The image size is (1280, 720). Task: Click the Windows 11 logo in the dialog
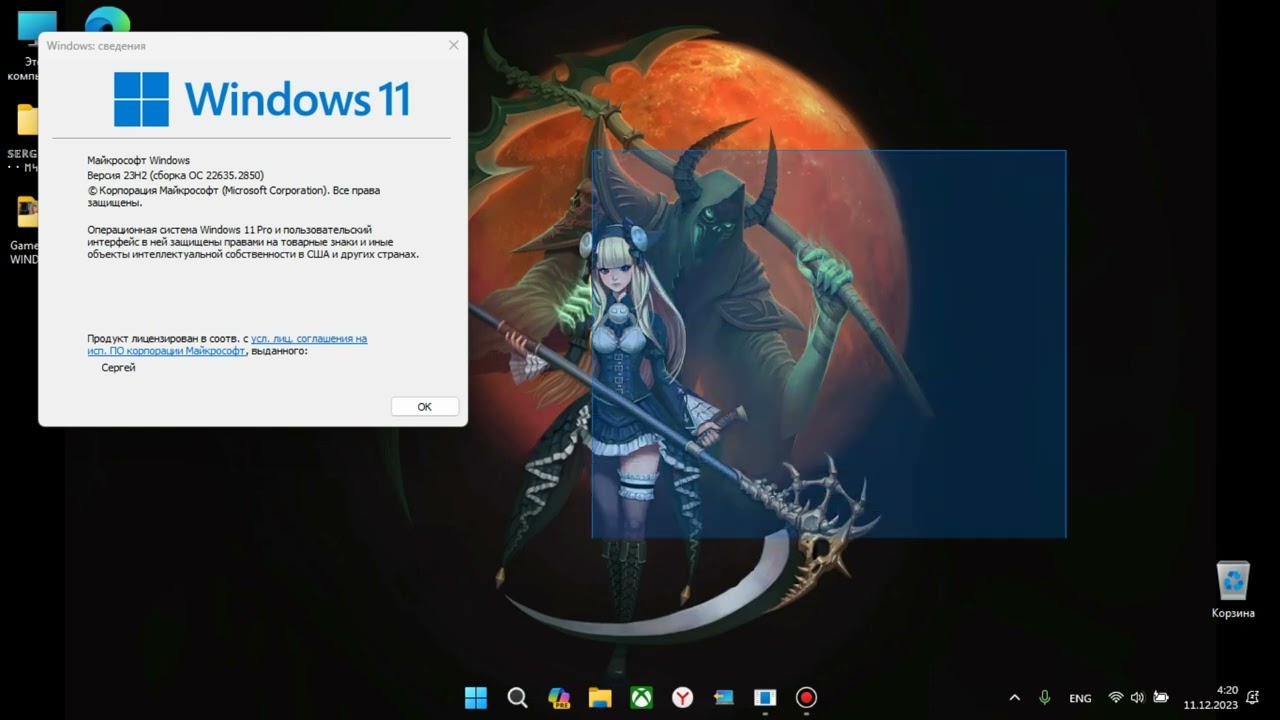261,99
